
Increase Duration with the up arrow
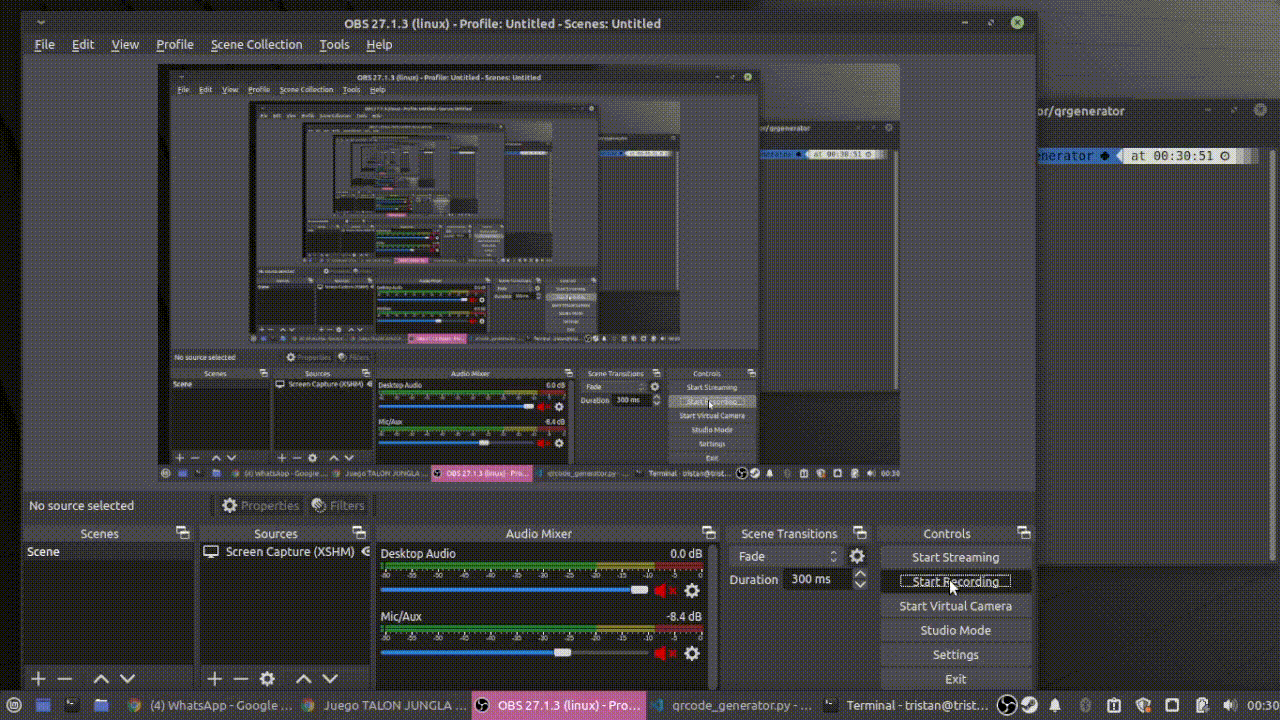pos(860,574)
